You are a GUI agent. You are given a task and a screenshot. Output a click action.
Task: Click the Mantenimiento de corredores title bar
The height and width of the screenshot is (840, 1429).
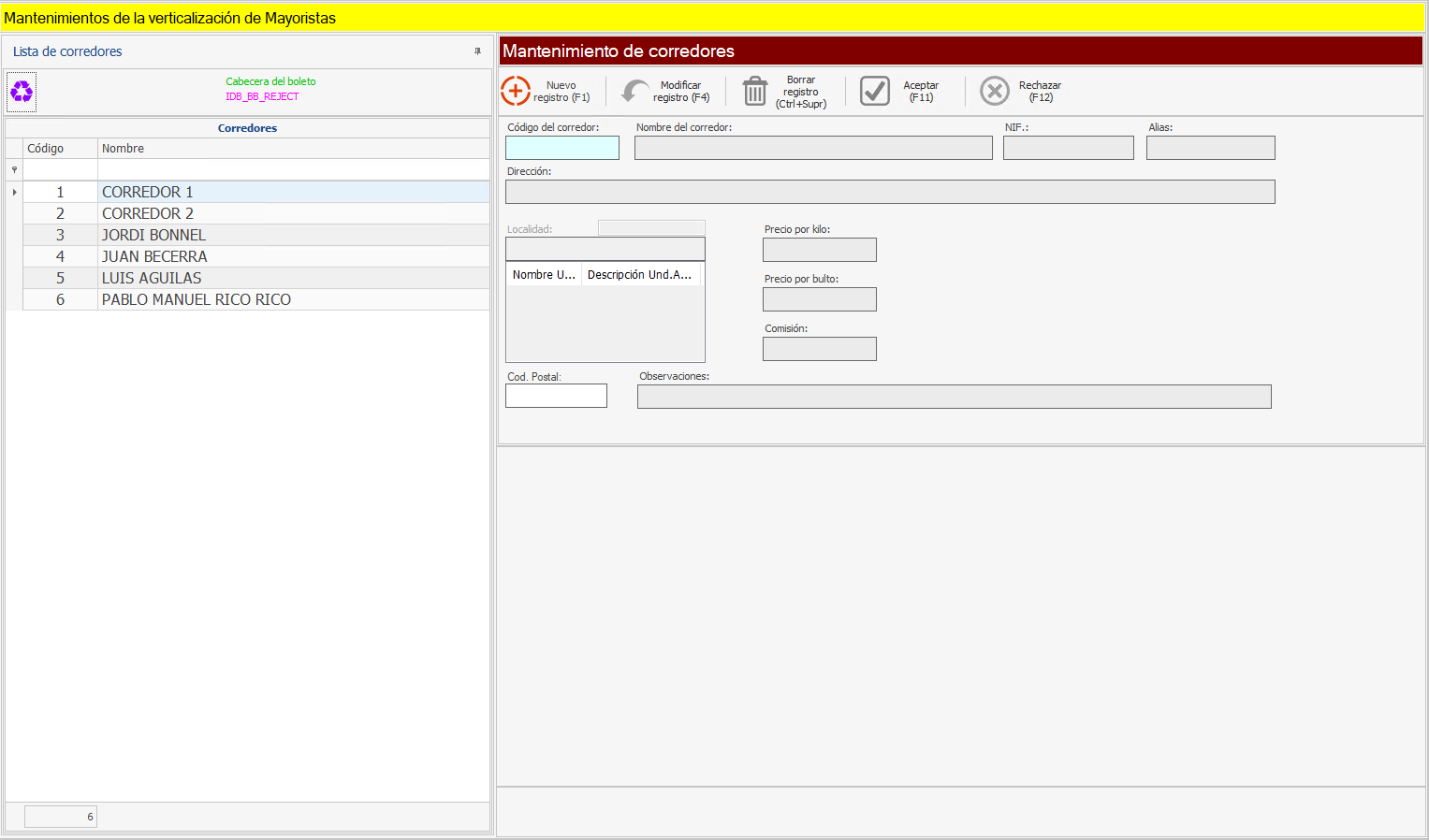[961, 51]
